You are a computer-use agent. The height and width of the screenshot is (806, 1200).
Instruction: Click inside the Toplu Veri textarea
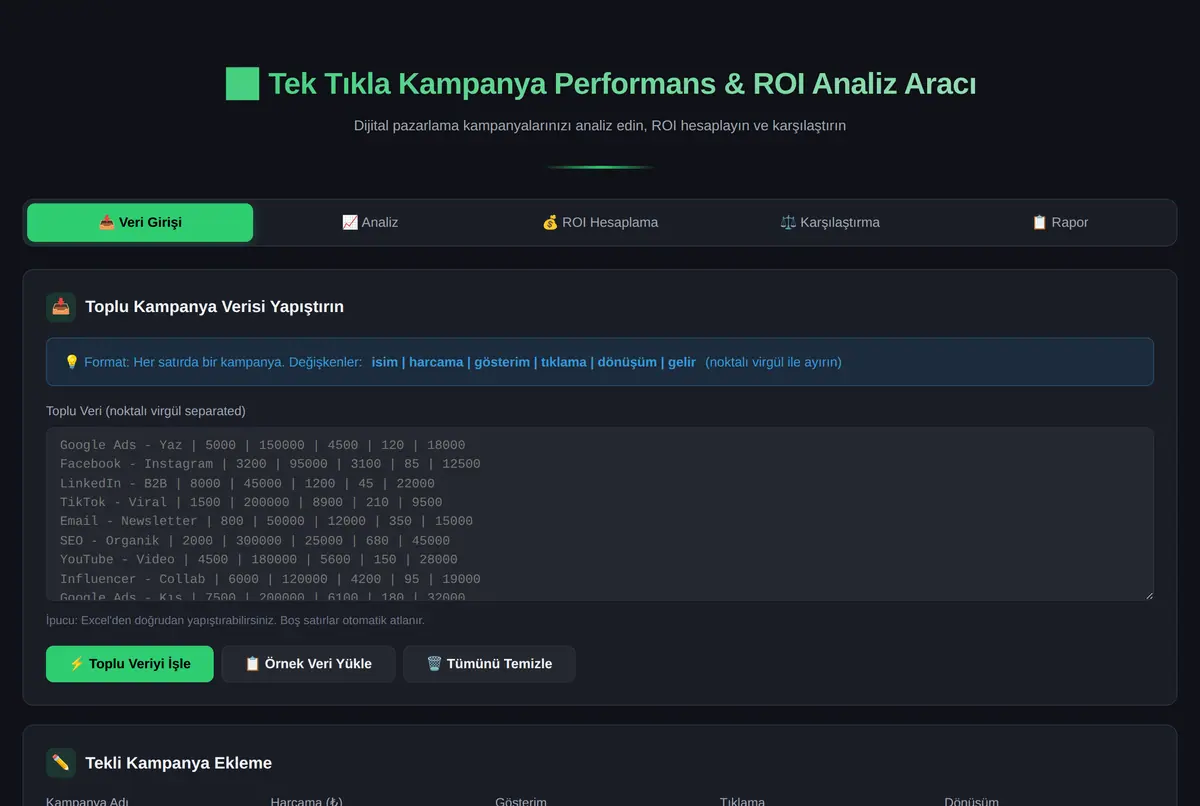(x=600, y=514)
